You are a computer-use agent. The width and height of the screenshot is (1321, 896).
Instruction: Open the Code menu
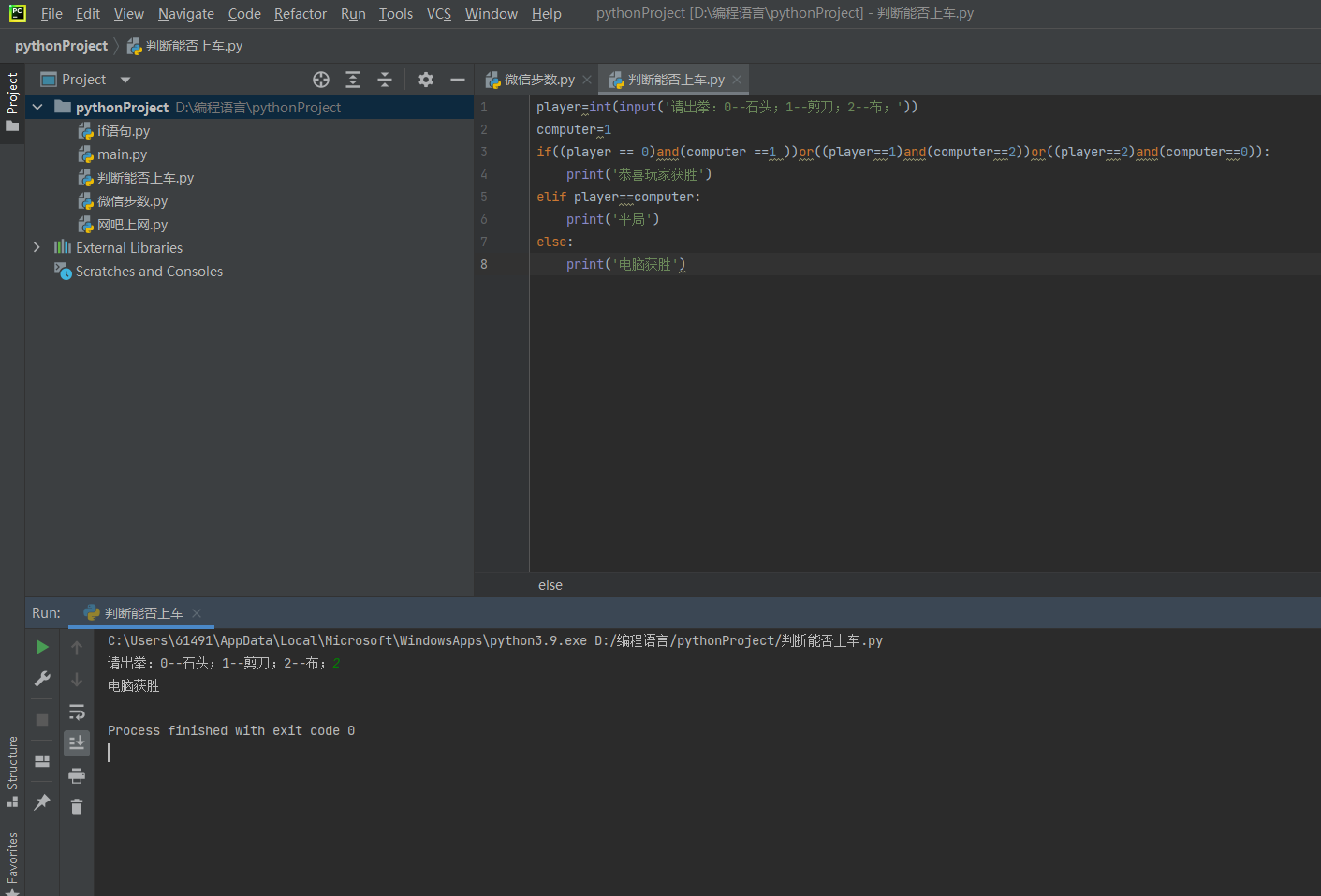pos(244,14)
